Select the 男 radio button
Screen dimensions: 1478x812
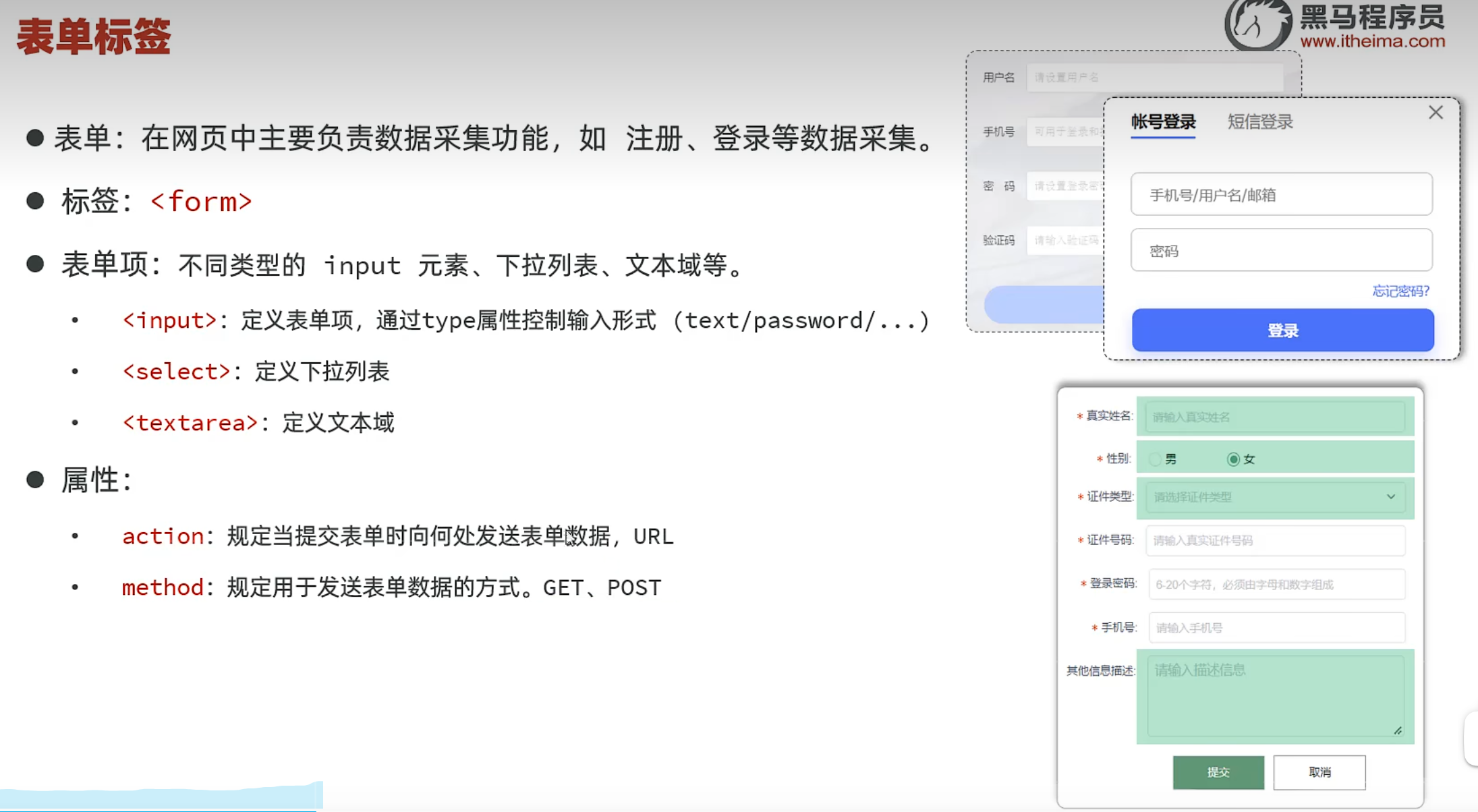1156,459
